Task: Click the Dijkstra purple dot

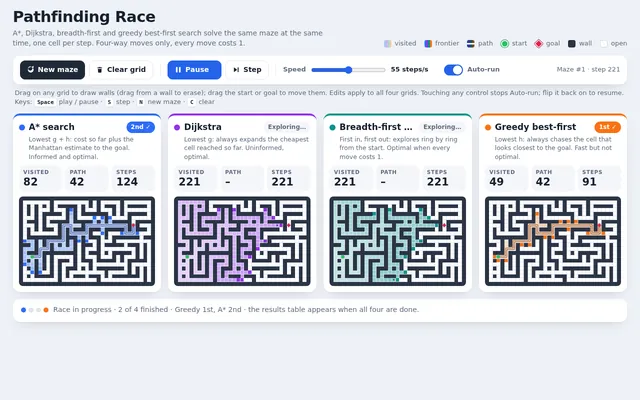Action: tap(177, 127)
